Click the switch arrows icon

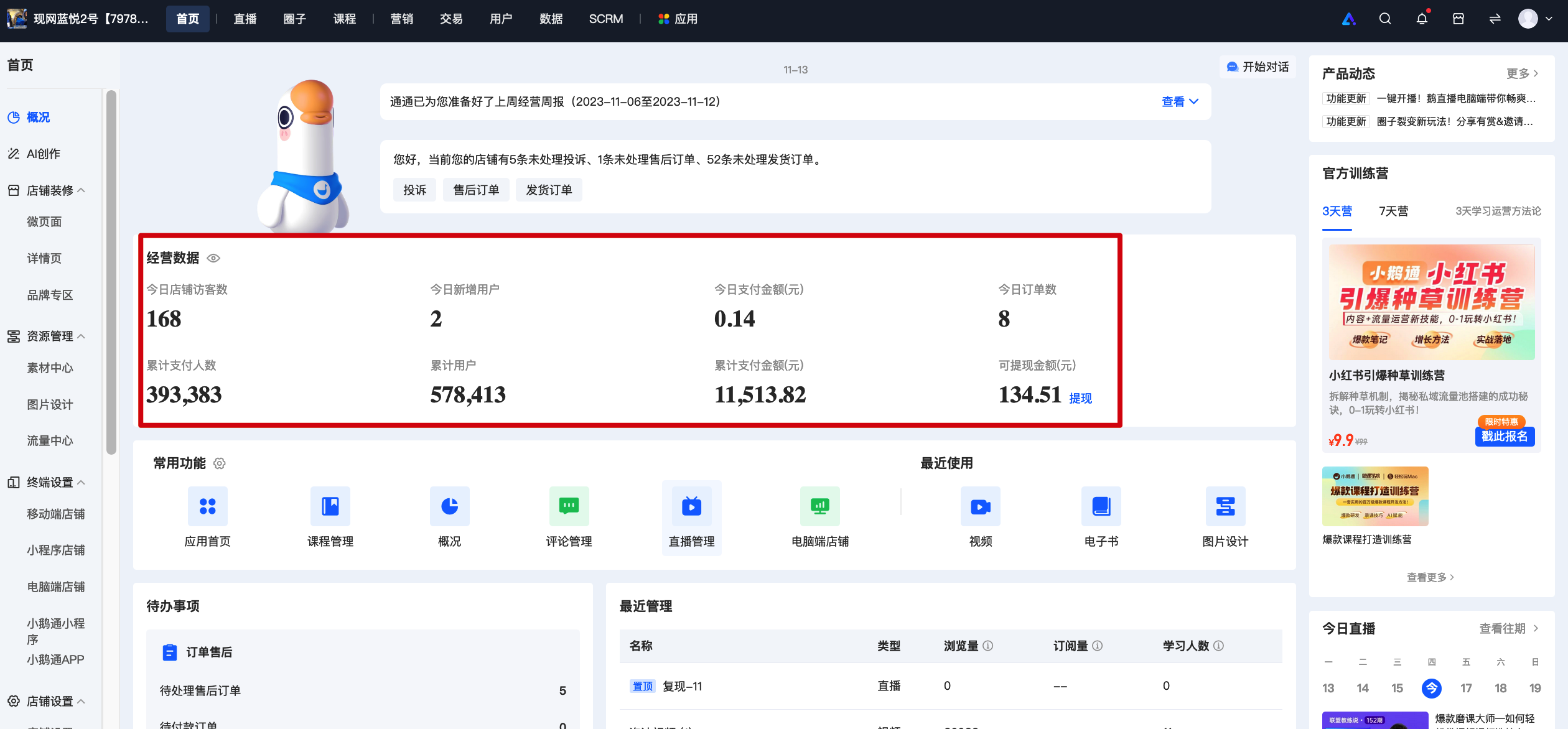click(x=1495, y=19)
